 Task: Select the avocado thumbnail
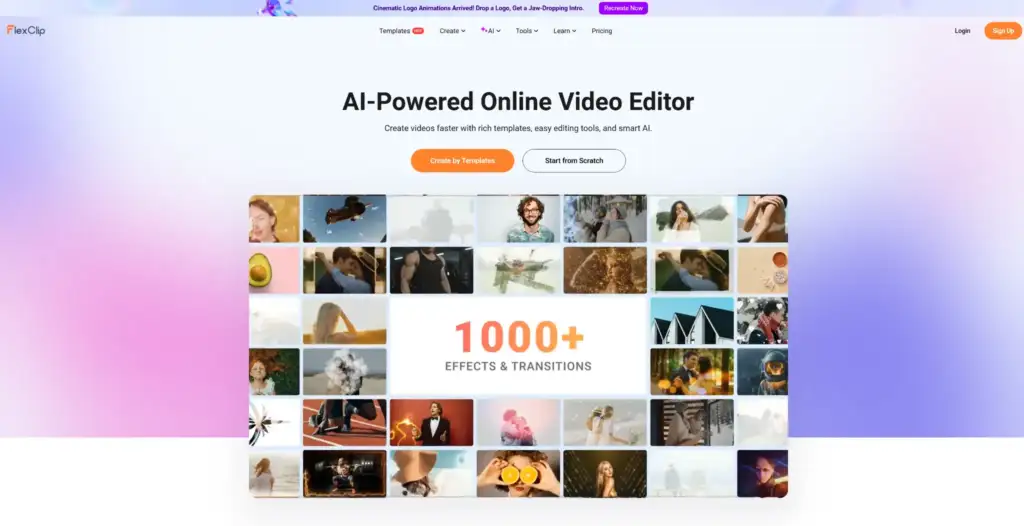pos(274,270)
